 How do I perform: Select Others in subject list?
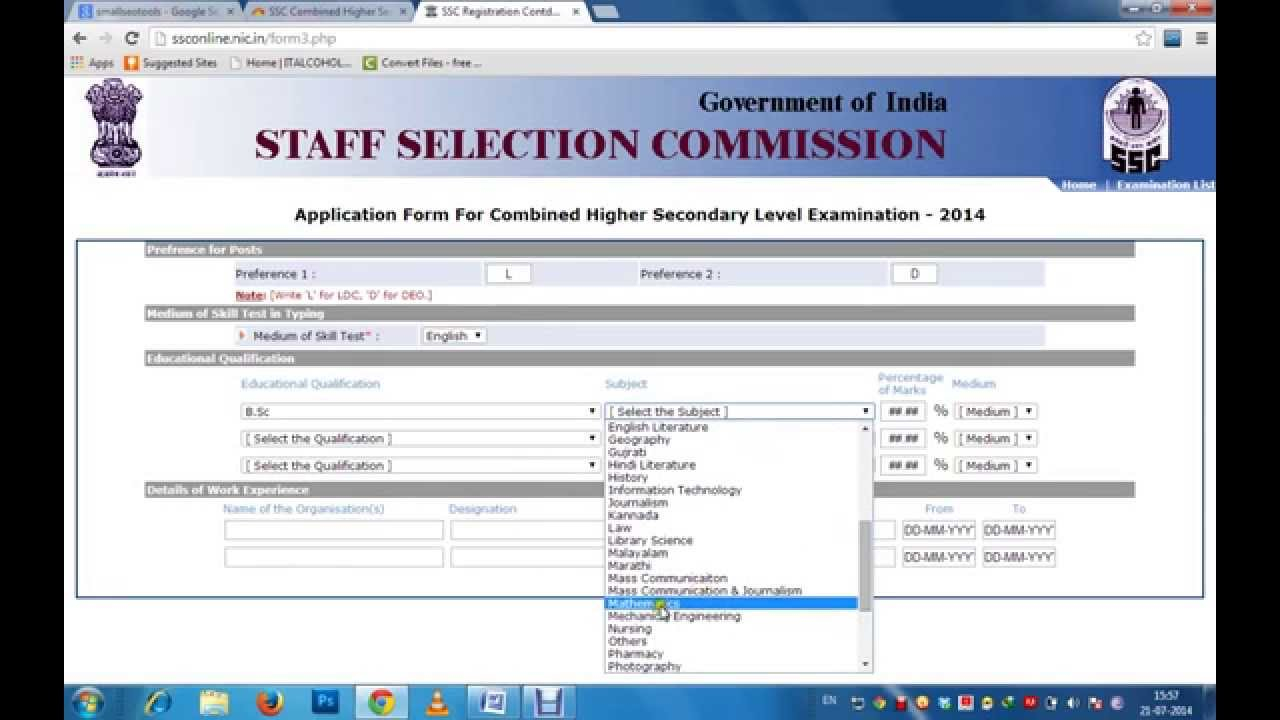point(627,641)
